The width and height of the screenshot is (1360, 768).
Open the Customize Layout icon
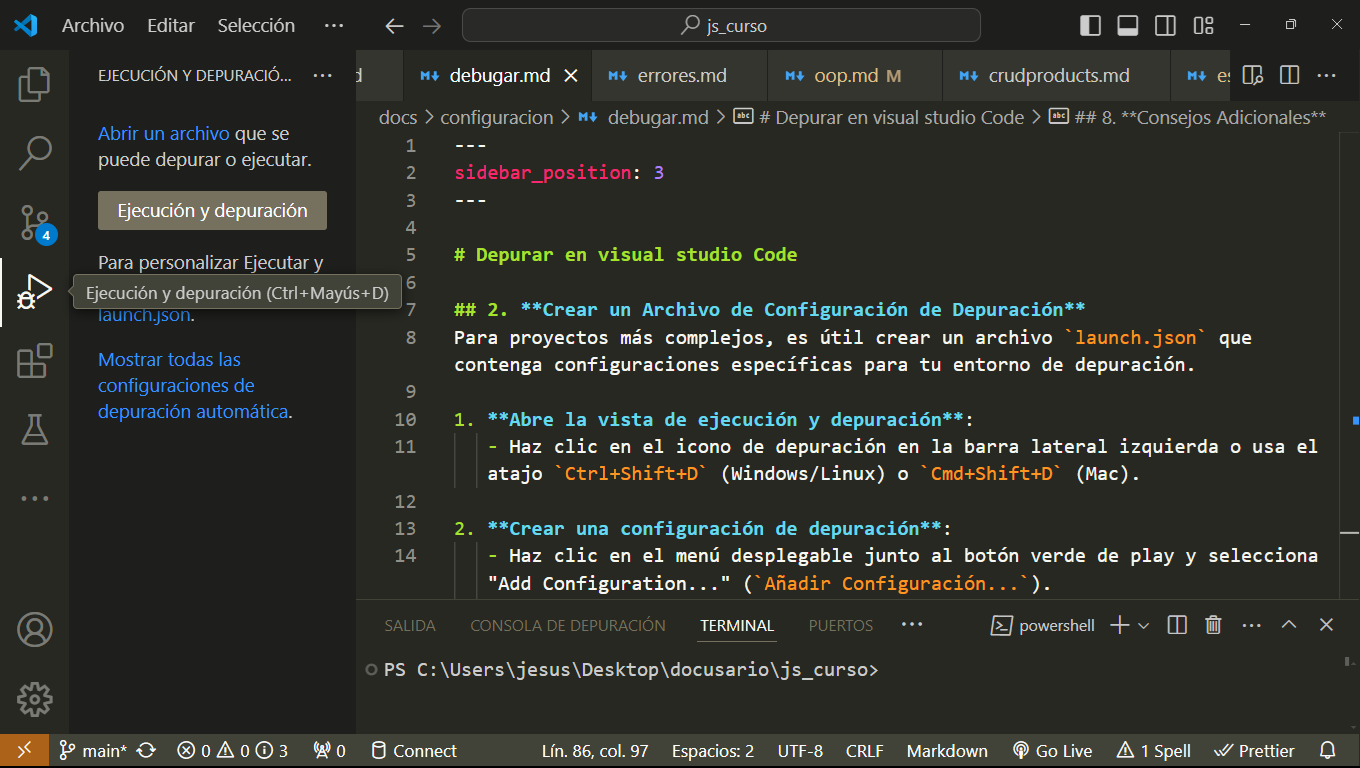pyautogui.click(x=1203, y=25)
